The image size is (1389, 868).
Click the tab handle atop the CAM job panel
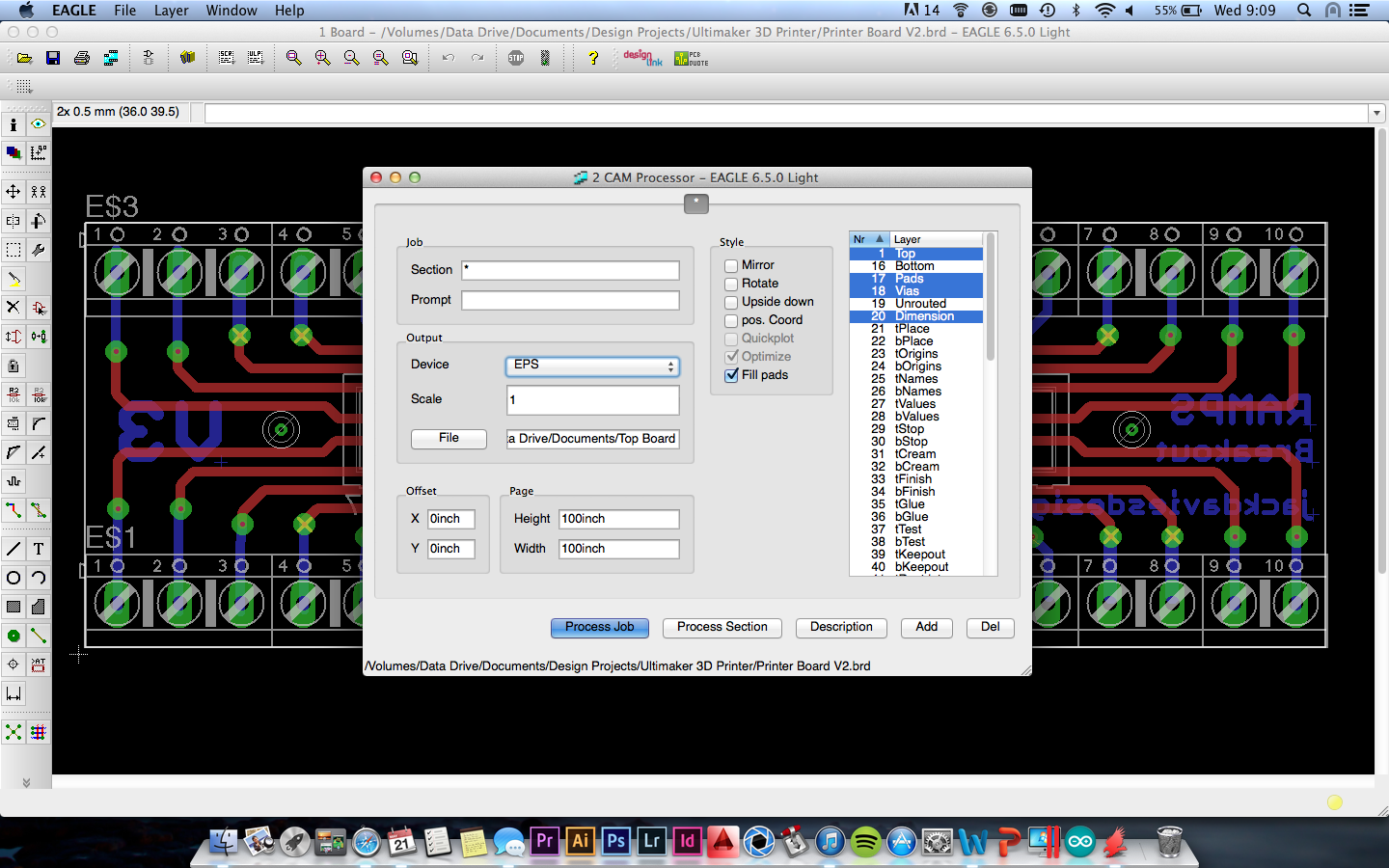pos(696,203)
